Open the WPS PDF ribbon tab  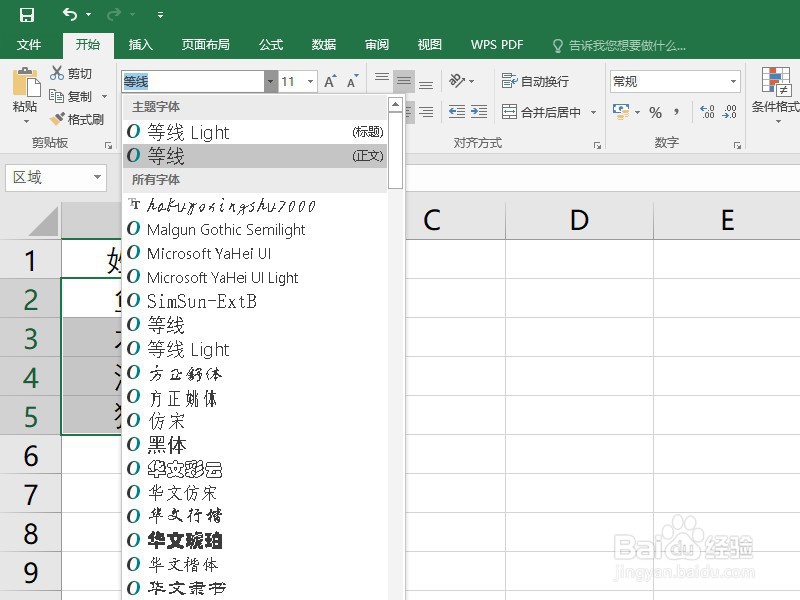point(497,45)
